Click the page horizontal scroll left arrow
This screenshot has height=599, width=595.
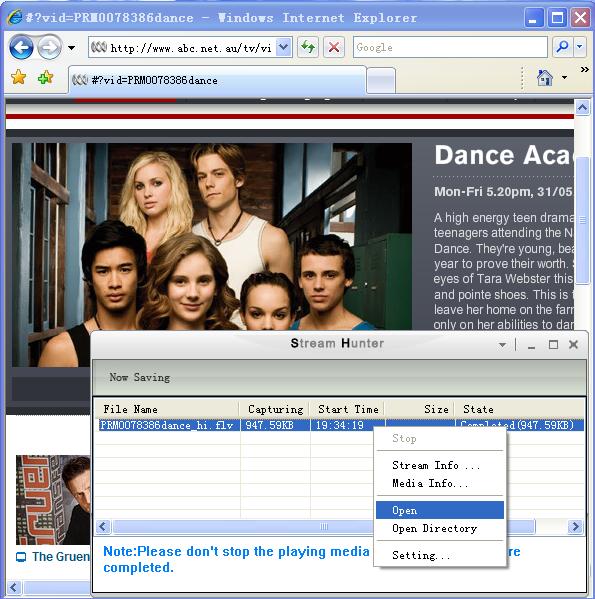coord(14,587)
